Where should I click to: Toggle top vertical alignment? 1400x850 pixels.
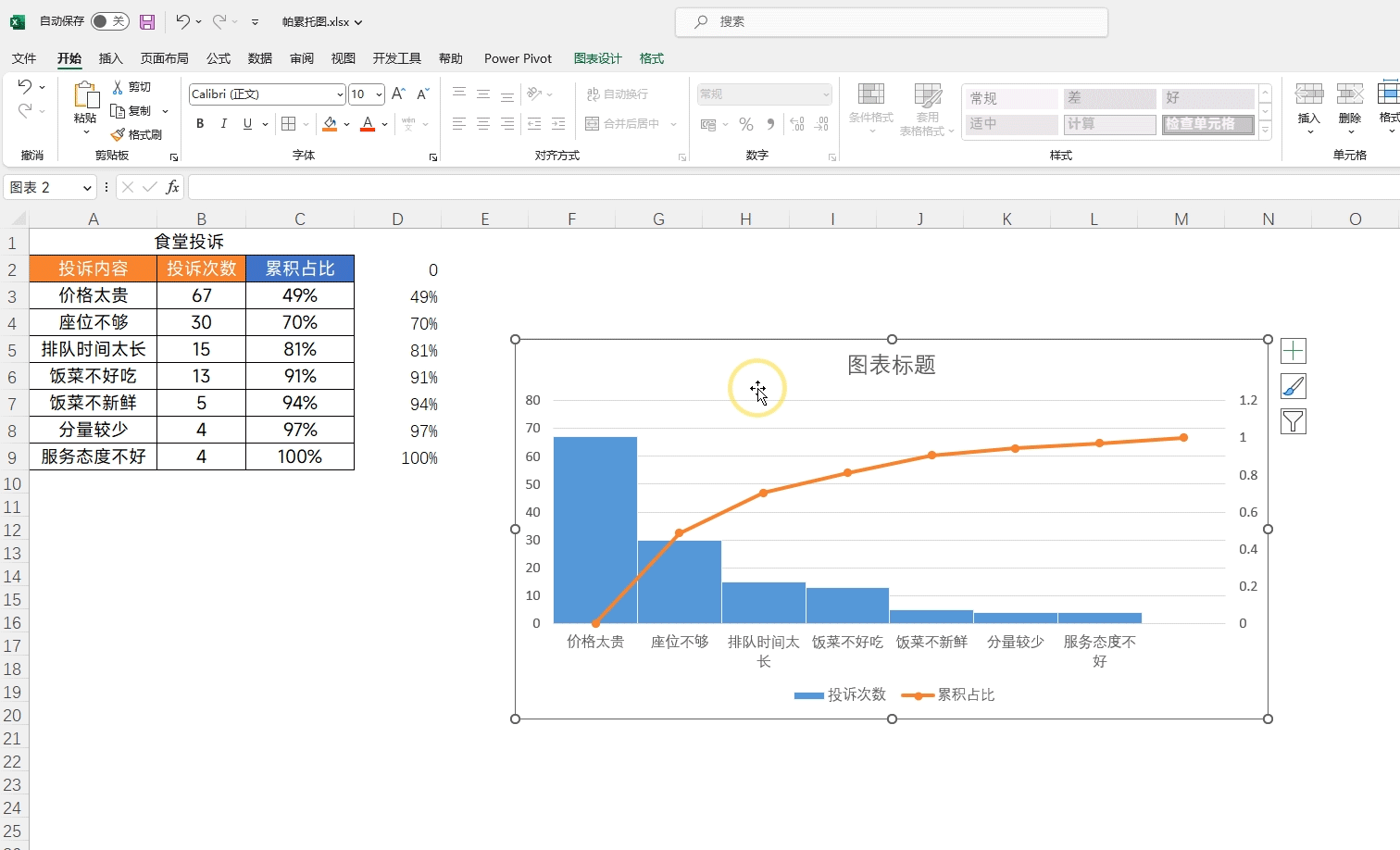(459, 94)
